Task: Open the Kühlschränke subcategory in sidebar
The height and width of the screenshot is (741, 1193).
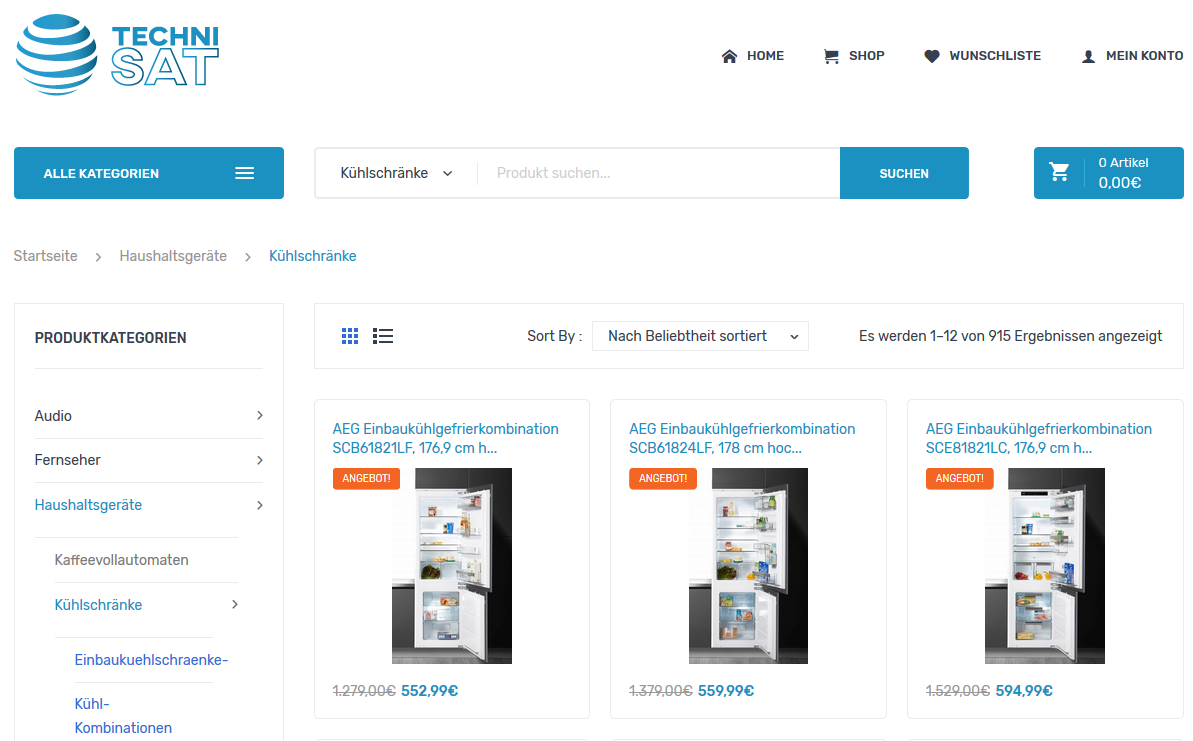Action: 98,605
